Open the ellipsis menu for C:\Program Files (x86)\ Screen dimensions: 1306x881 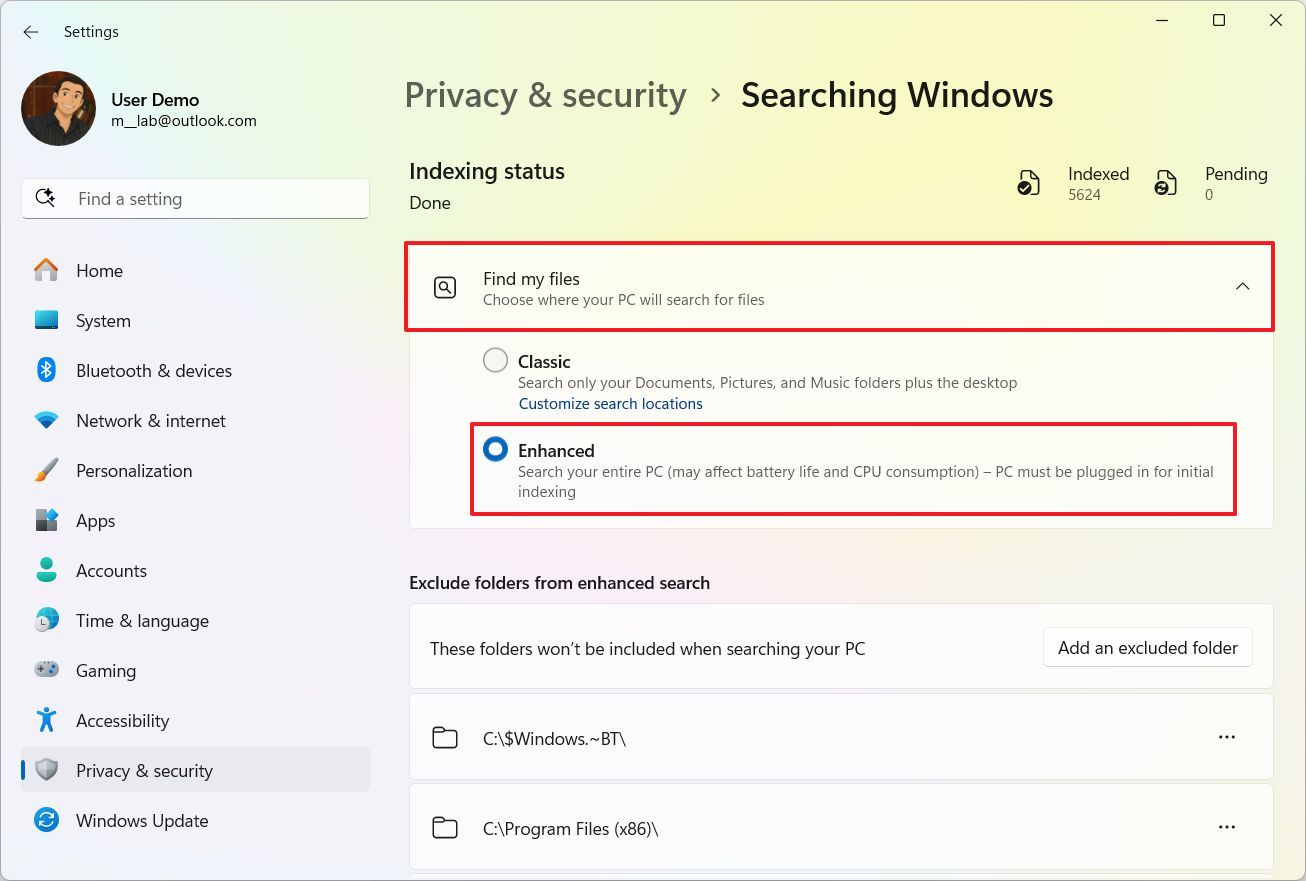point(1227,827)
